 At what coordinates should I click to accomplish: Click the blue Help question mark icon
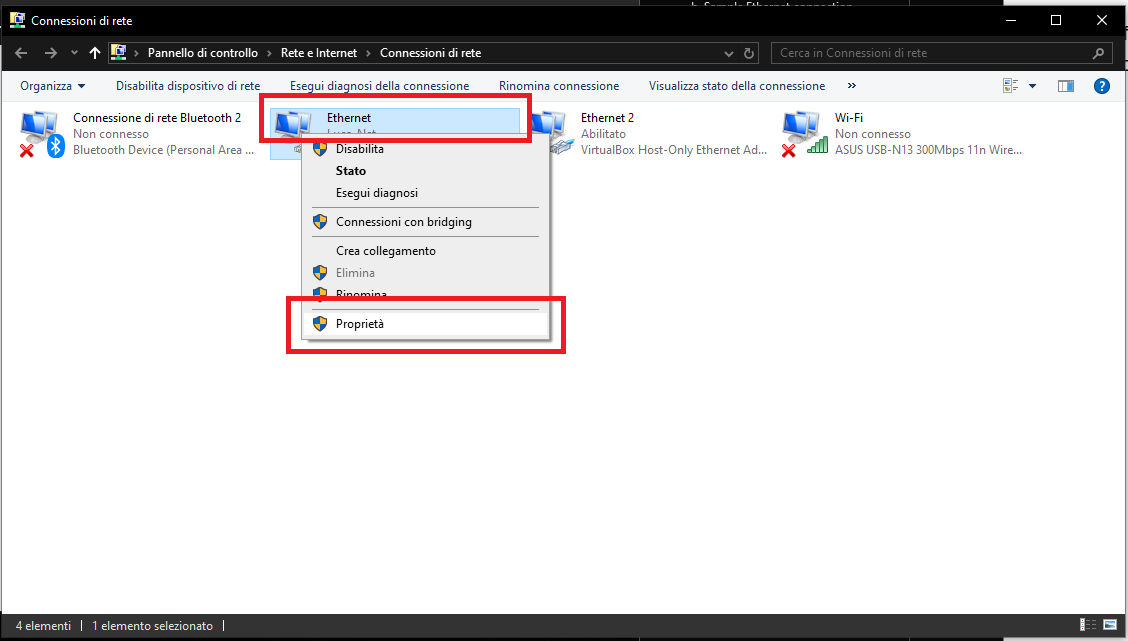[1102, 86]
